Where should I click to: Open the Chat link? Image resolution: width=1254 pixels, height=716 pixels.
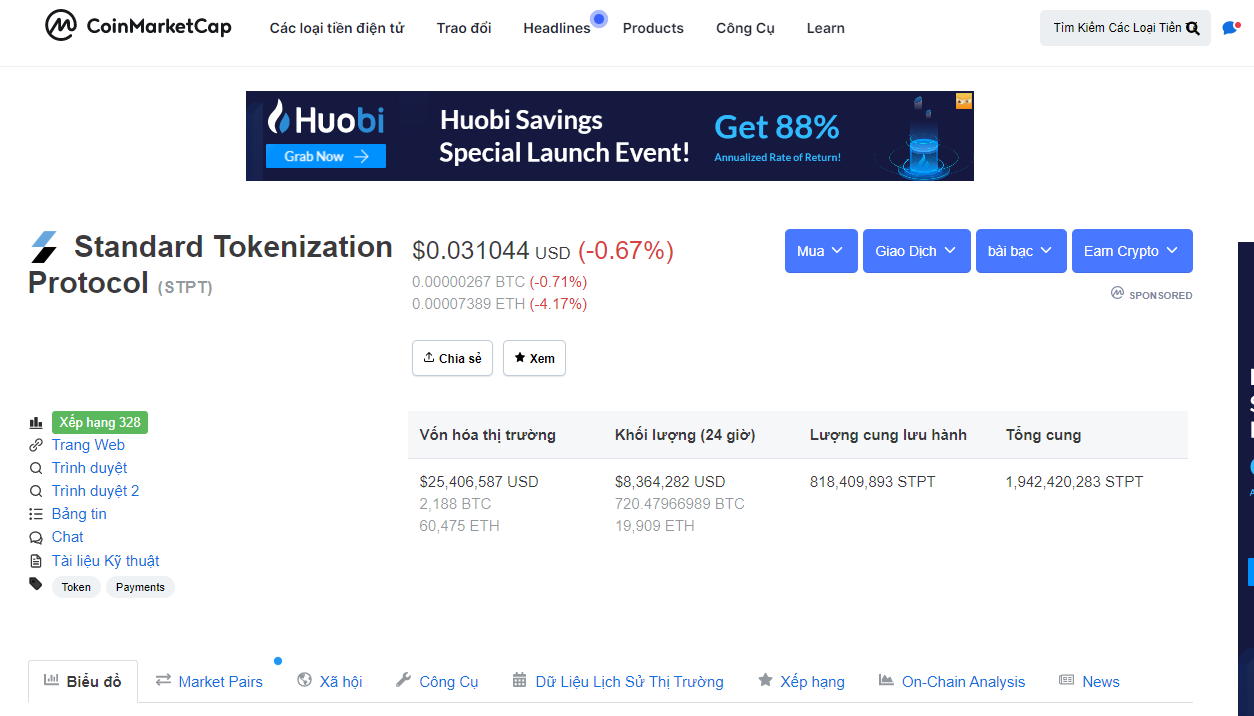point(68,537)
